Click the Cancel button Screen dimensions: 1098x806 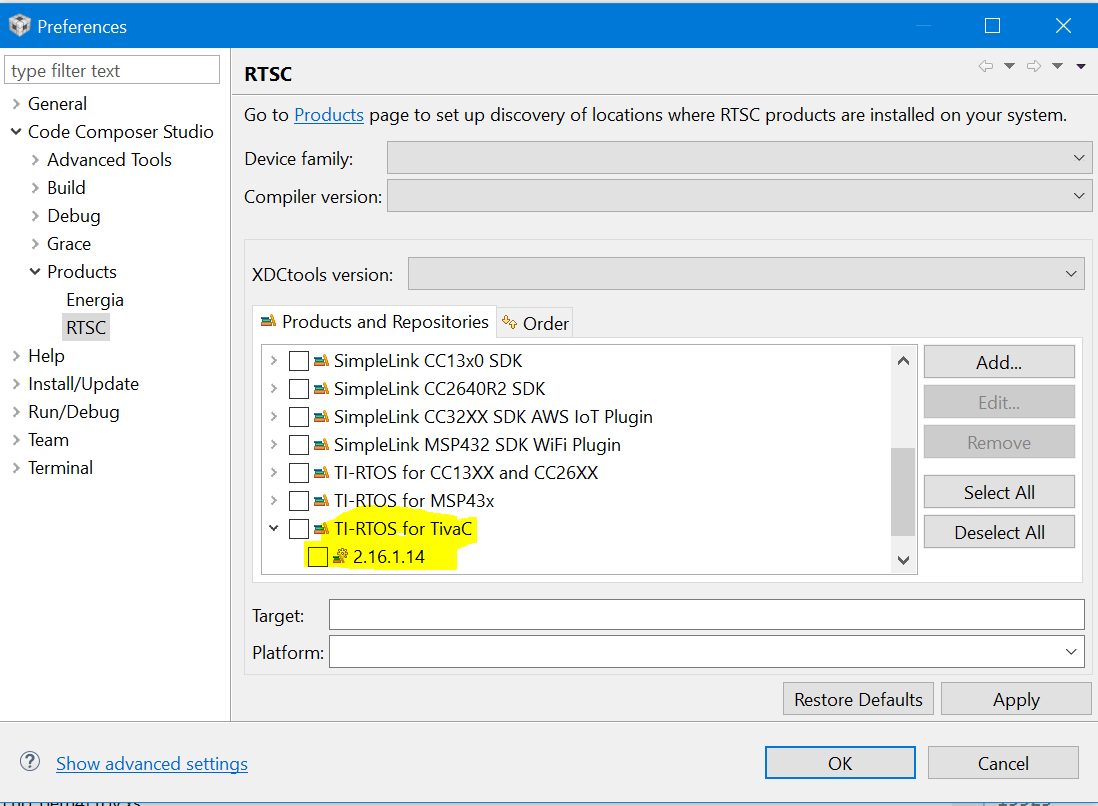[x=1003, y=763]
